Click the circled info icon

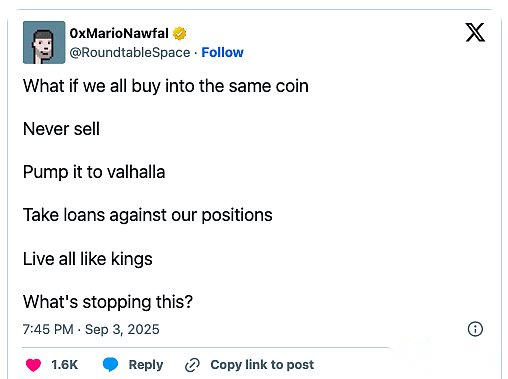click(x=475, y=329)
